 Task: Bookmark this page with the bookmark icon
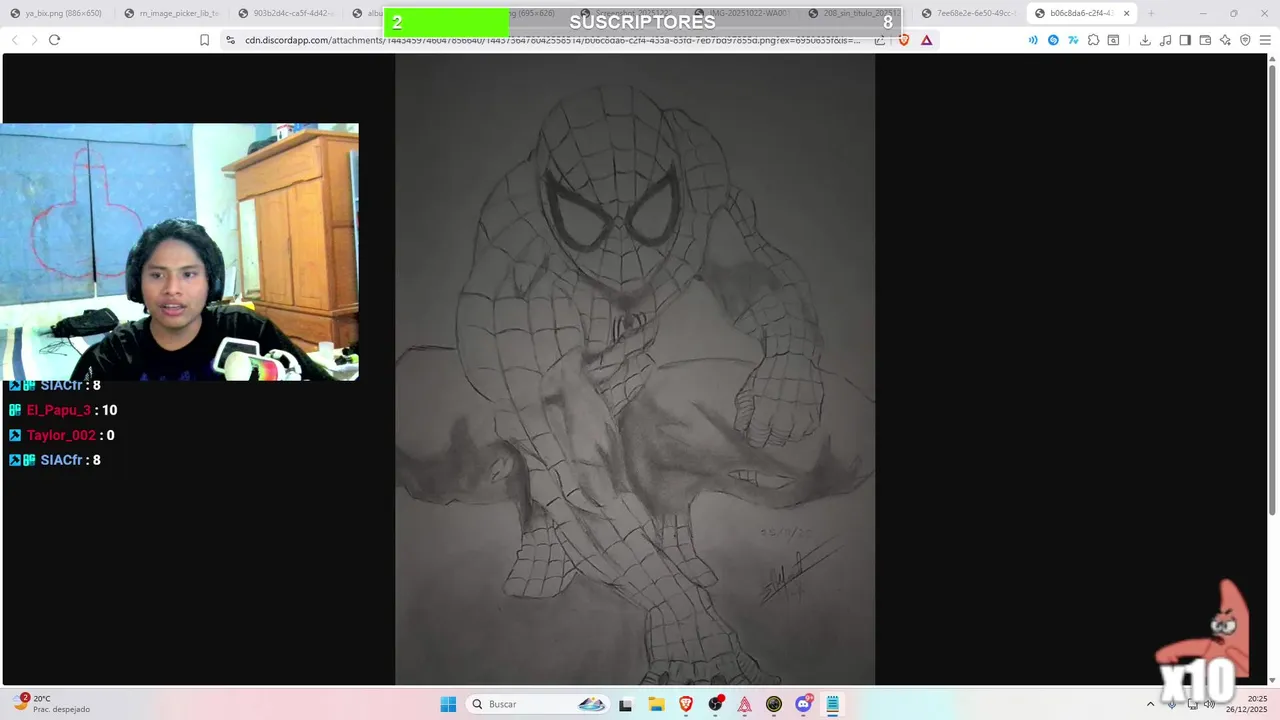(204, 40)
